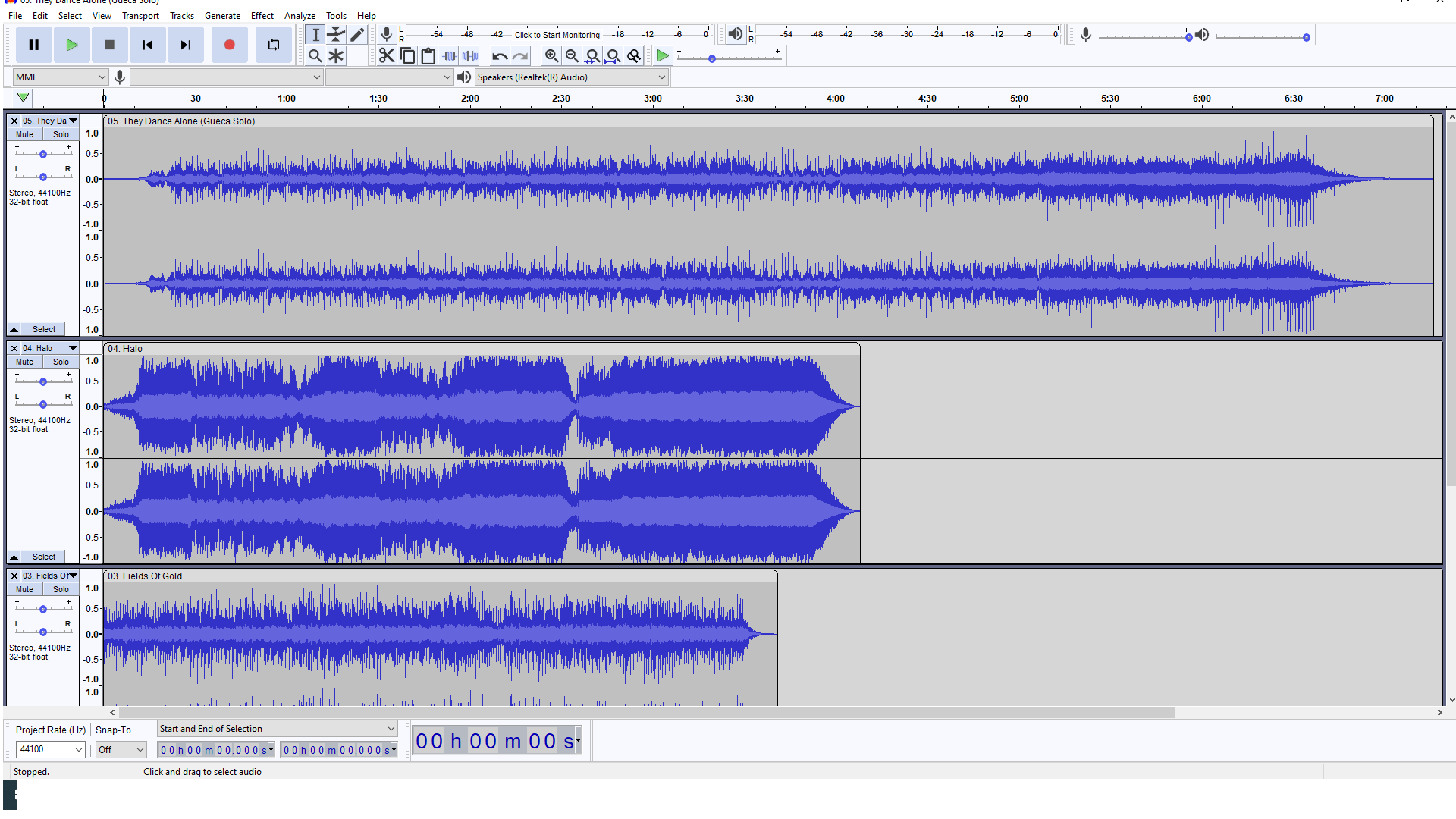Select the Multi-Tool mode
The height and width of the screenshot is (819, 1456).
(x=336, y=55)
